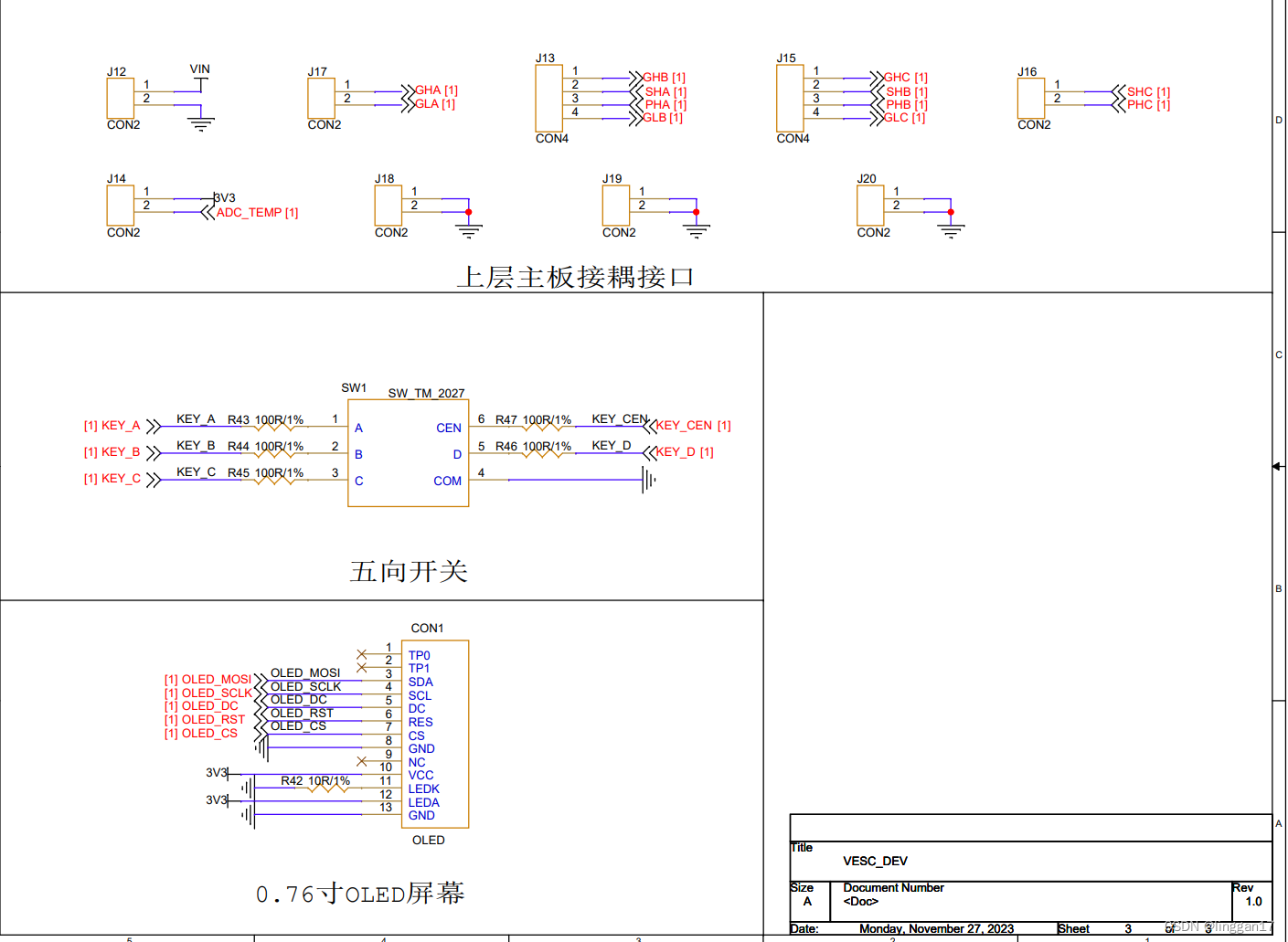Click the GHB [1] net label
Screen dimensions: 1288x942
click(x=664, y=78)
